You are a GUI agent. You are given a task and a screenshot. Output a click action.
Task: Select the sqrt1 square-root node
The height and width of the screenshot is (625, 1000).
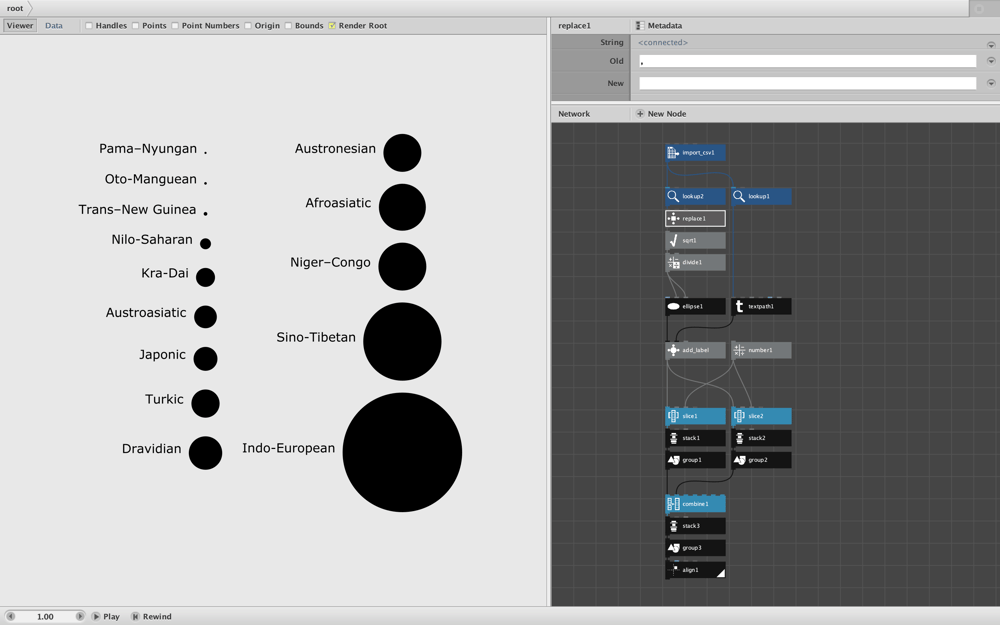[x=695, y=240]
